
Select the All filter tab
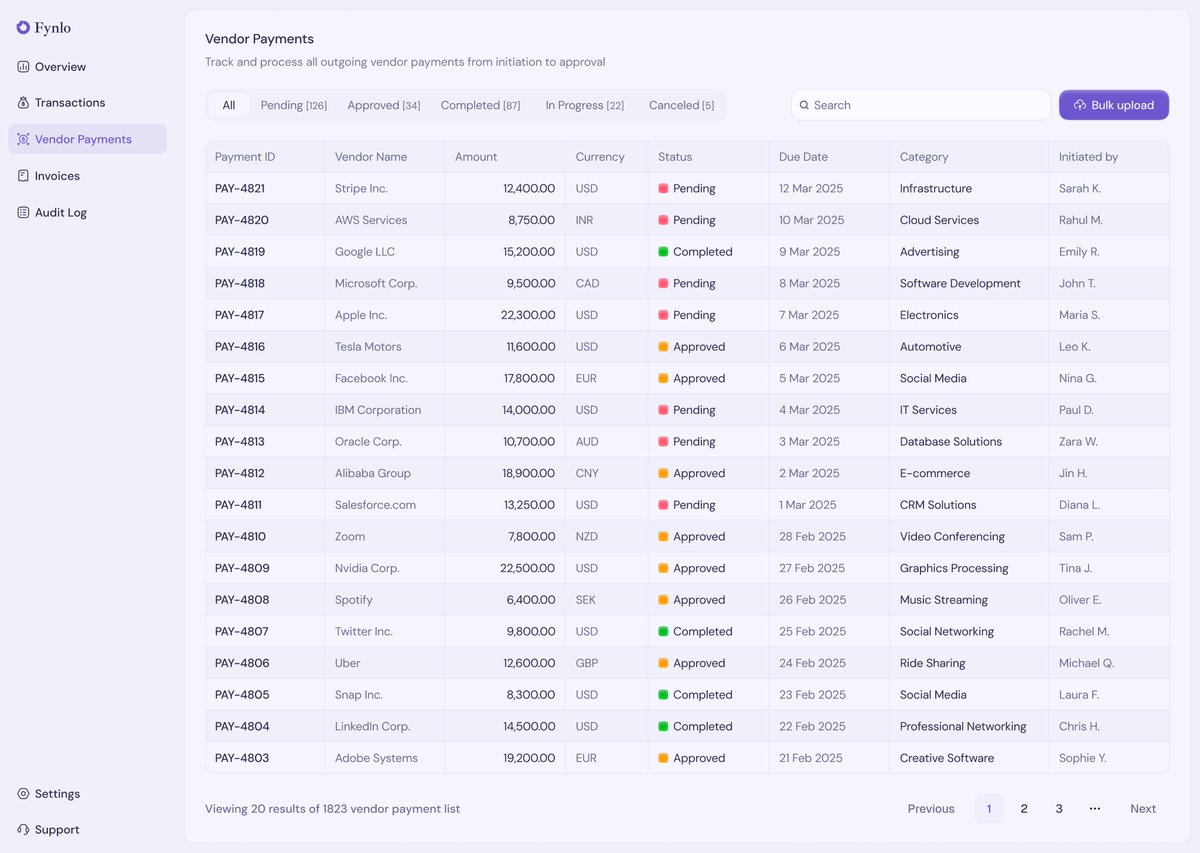point(229,105)
